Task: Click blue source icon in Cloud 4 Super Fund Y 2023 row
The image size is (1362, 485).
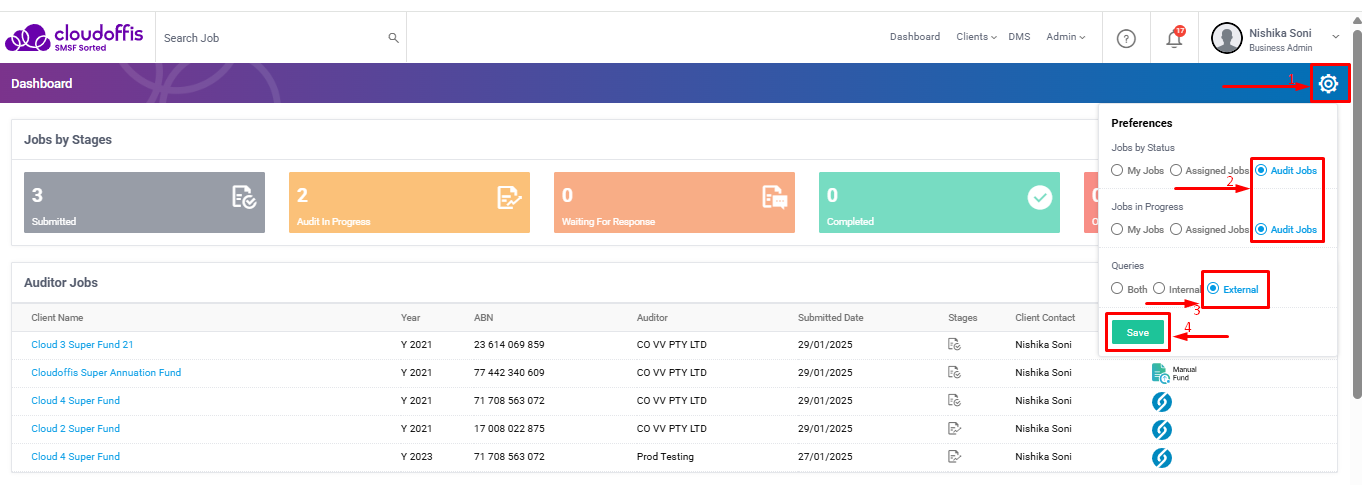Action: coord(1161,457)
